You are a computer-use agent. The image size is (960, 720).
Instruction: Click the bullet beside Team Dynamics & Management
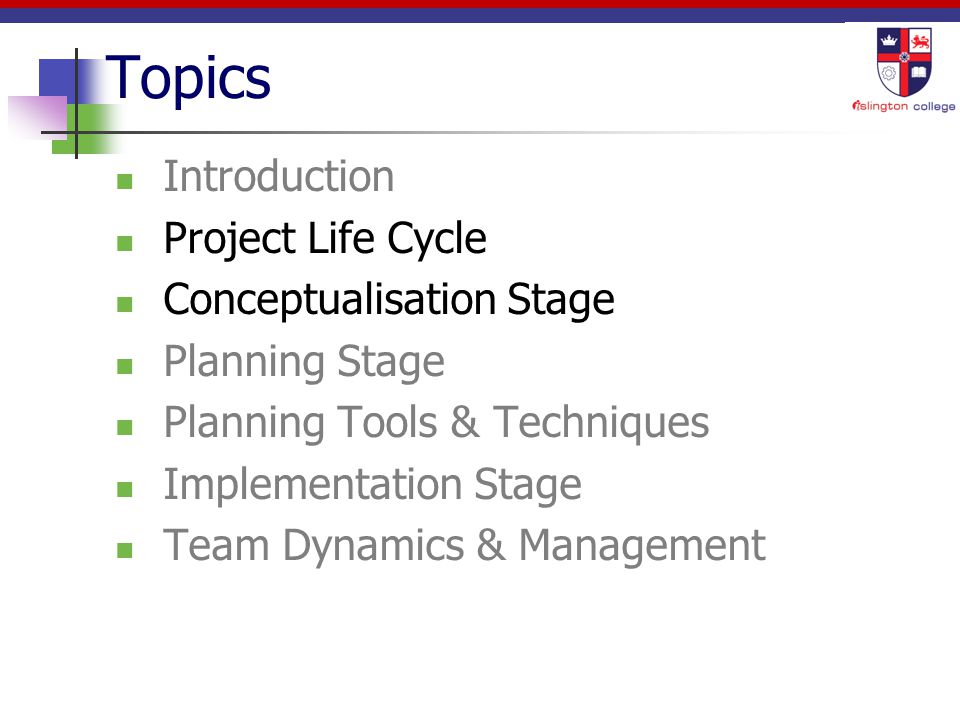[x=125, y=550]
